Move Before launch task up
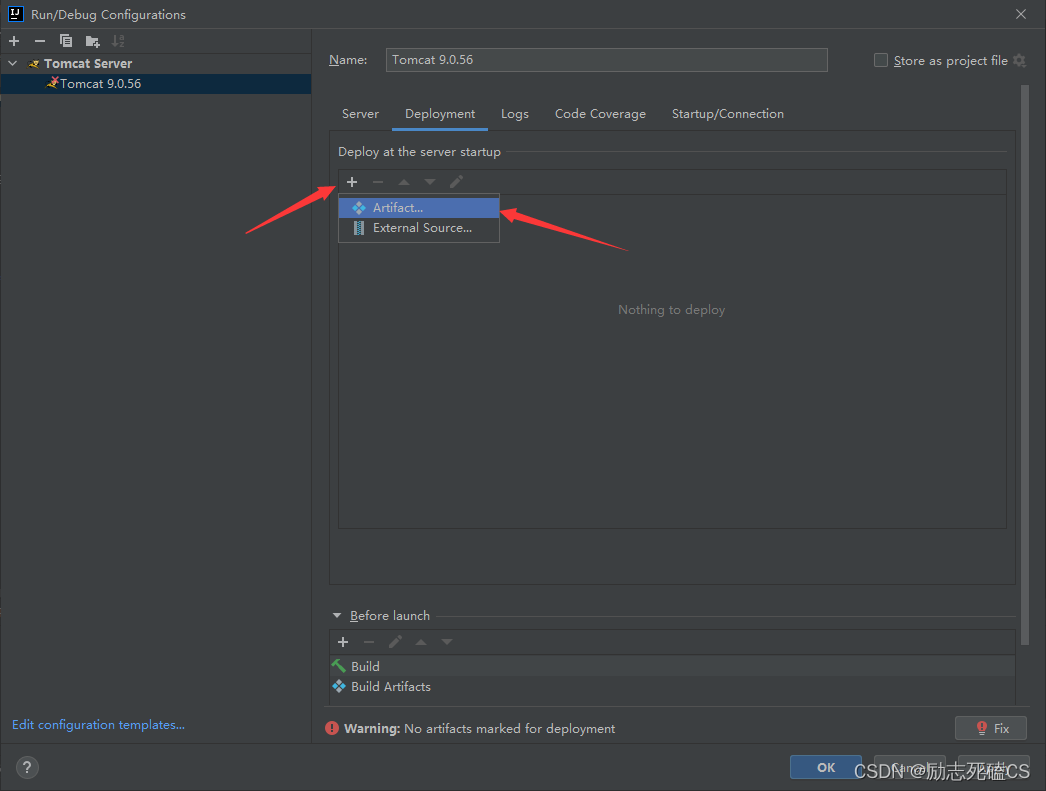The width and height of the screenshot is (1046, 791). pos(421,642)
